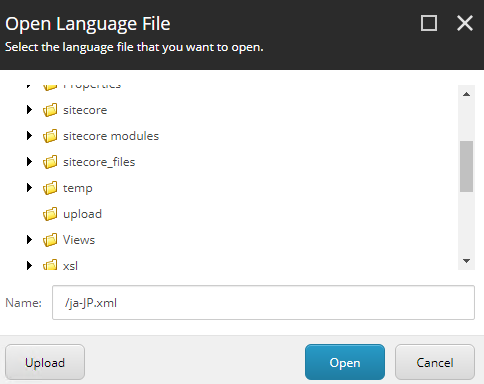Expand the sitecore folder node
Image resolution: width=484 pixels, height=384 pixels.
click(29, 110)
